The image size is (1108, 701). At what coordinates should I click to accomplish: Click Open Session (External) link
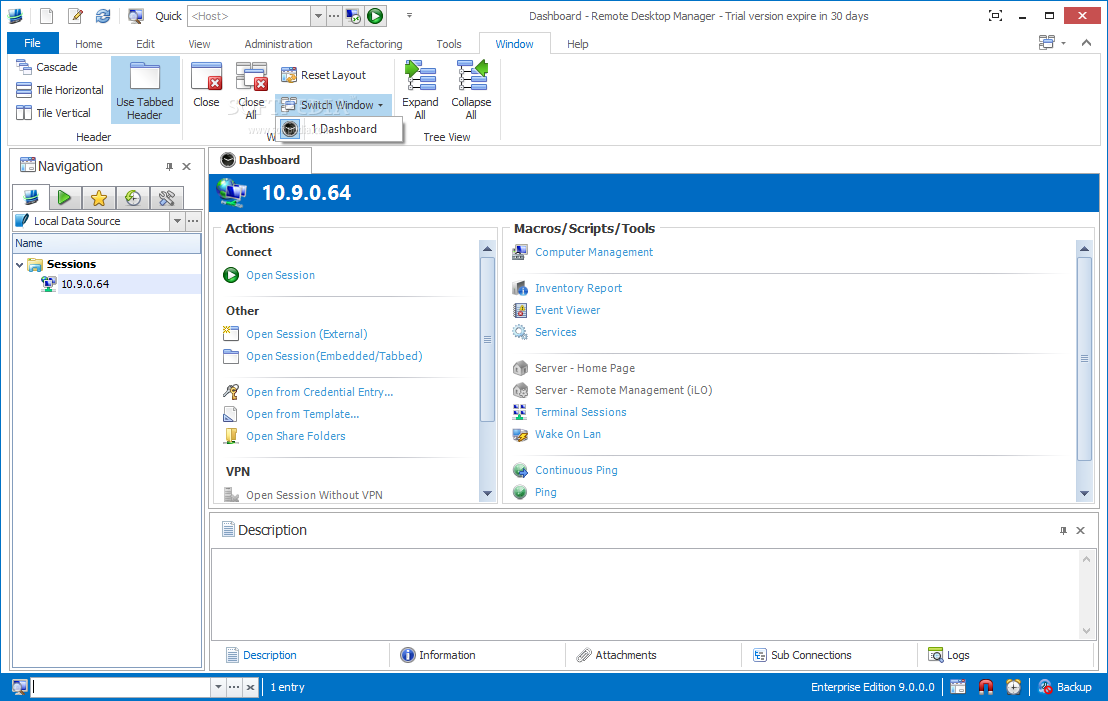pyautogui.click(x=307, y=334)
